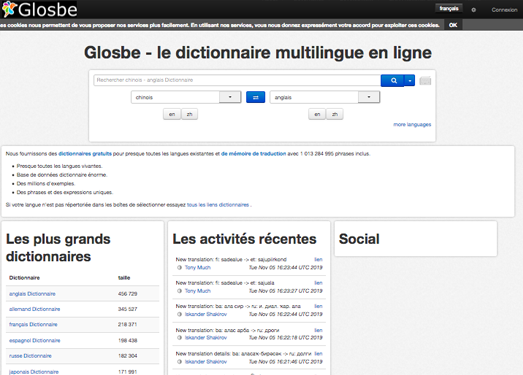This screenshot has width=523, height=375.
Task: Open the settings gear icon in header
Action: point(473,10)
